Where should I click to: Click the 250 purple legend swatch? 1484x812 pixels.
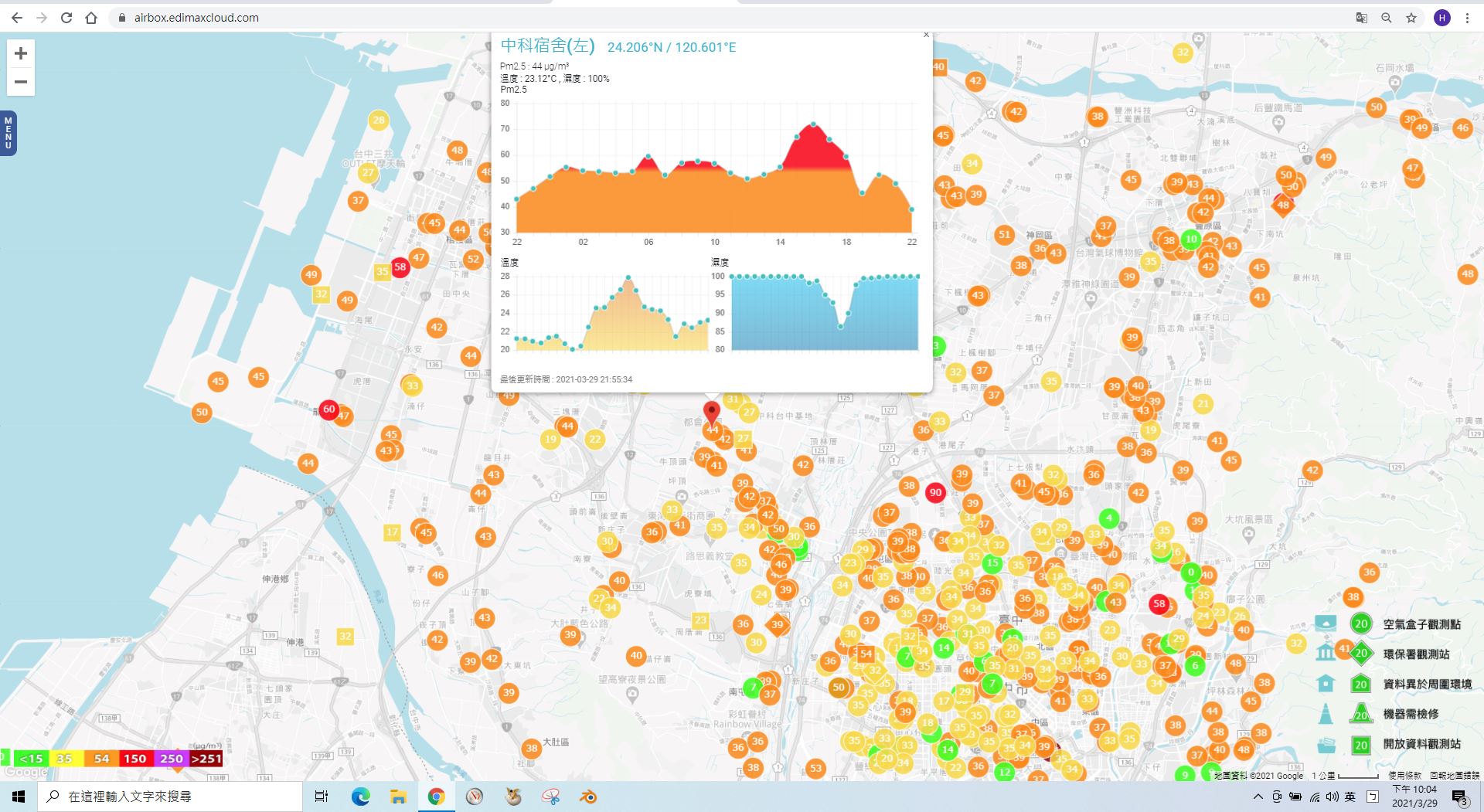click(171, 759)
